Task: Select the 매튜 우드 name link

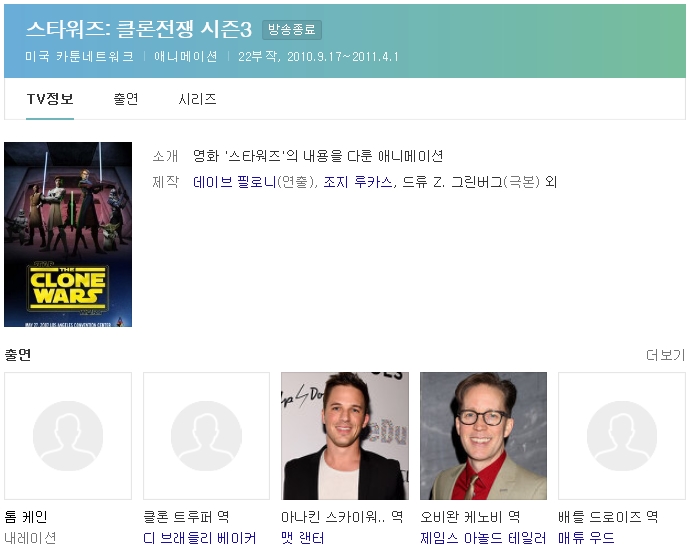Action: pos(586,538)
